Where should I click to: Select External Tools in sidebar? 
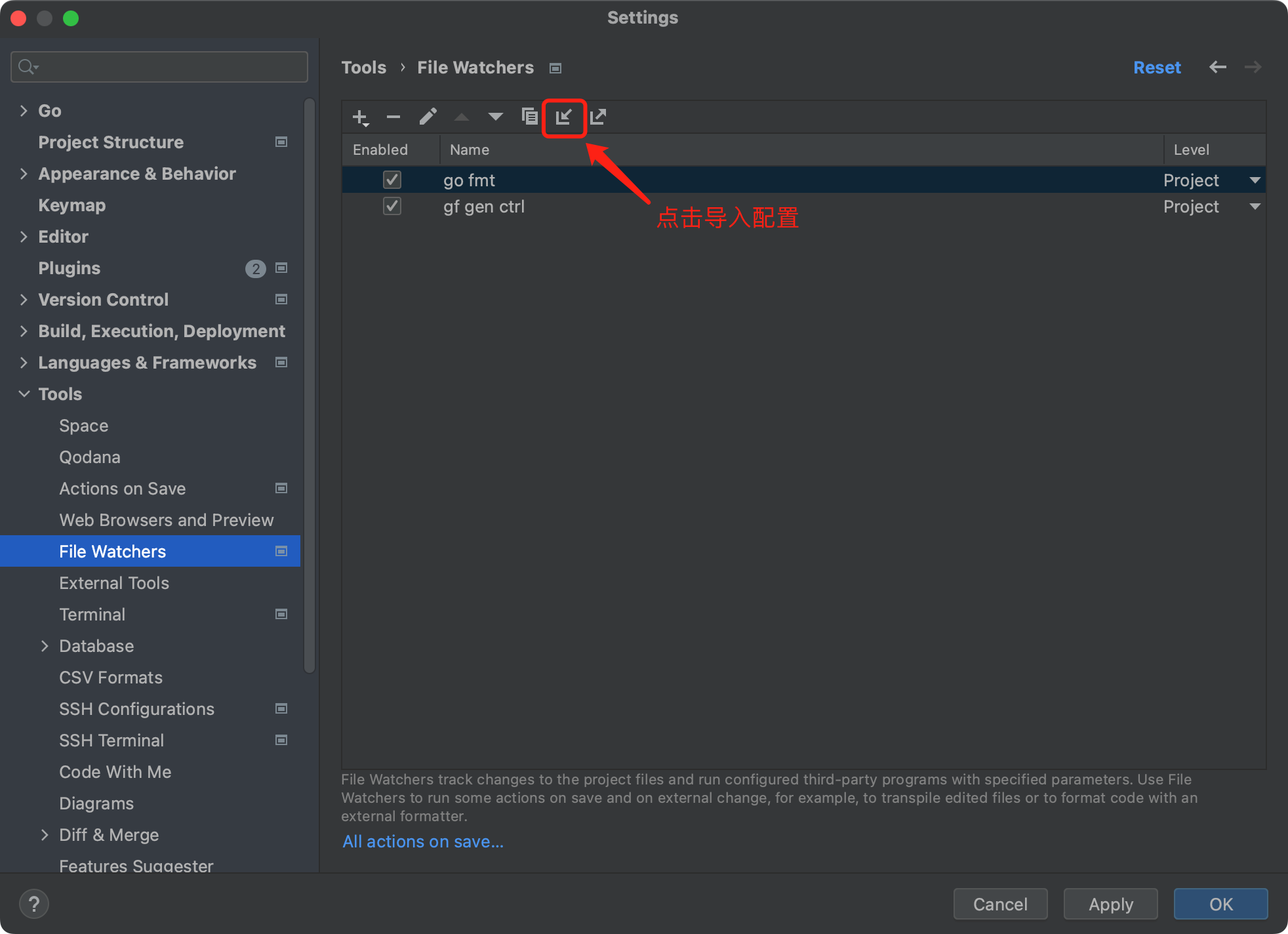(x=114, y=583)
